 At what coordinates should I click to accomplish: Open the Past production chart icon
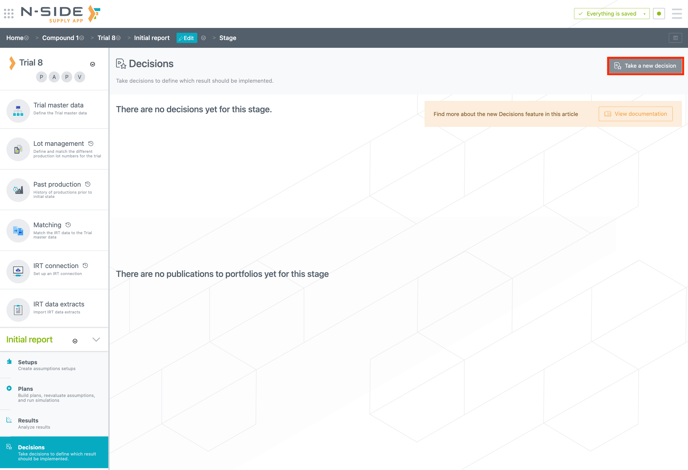click(18, 189)
